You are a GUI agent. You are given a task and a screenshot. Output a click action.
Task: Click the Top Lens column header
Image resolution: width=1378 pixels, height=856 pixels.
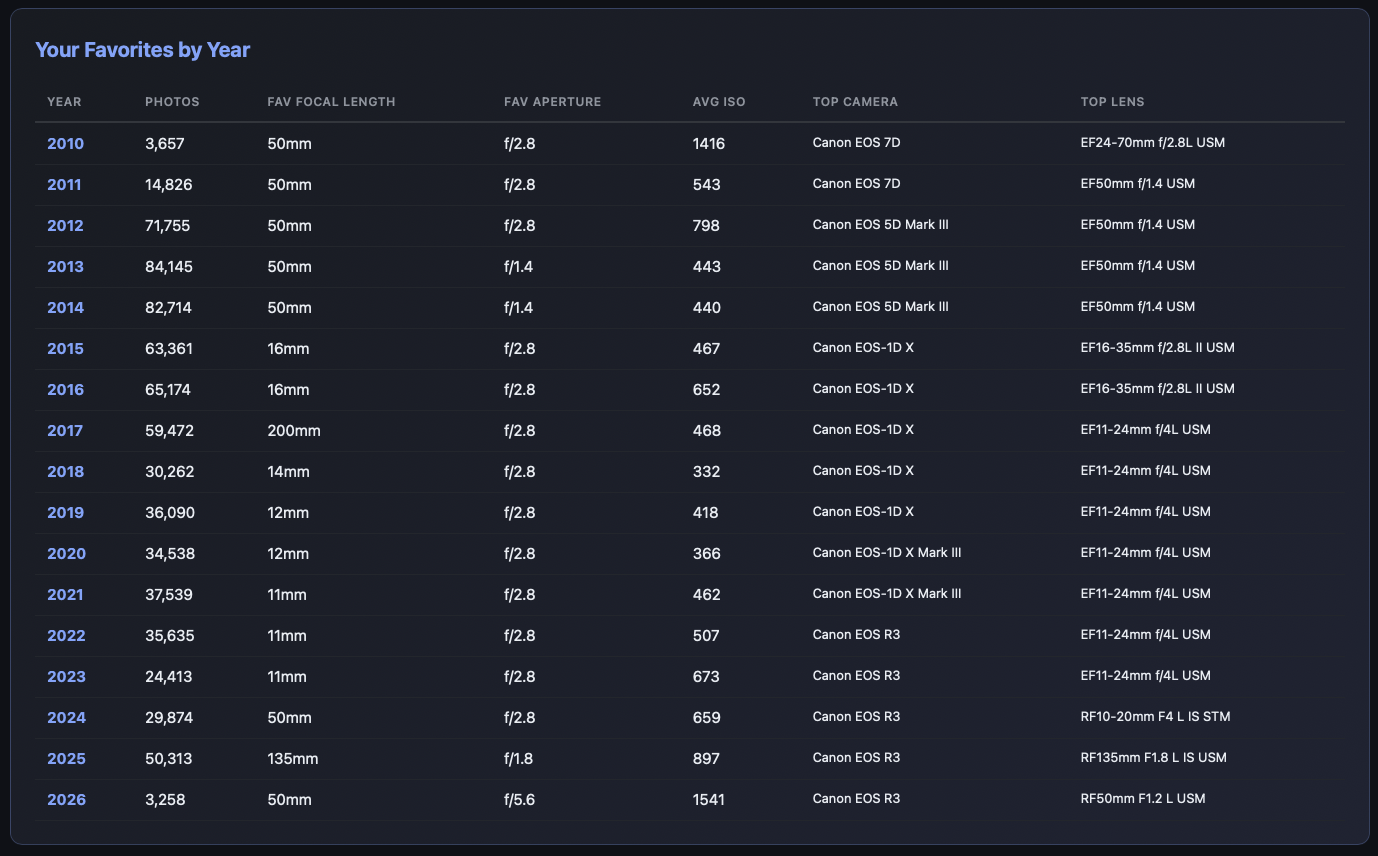pos(1112,102)
